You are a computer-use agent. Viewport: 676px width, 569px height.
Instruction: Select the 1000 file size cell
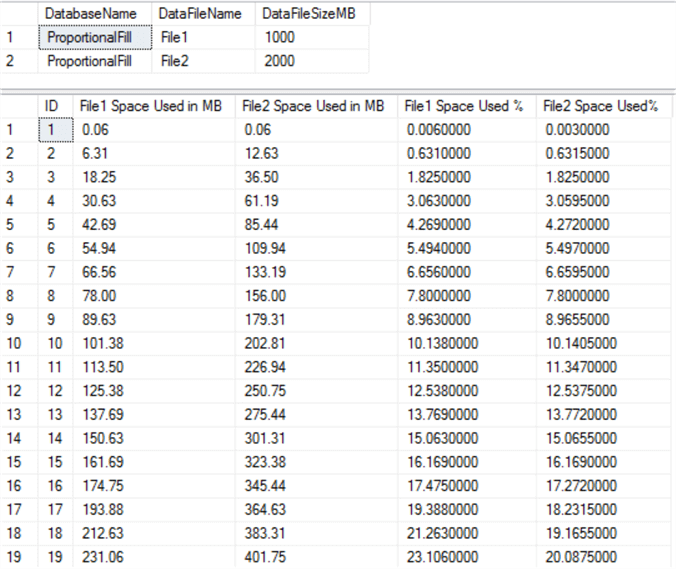[312, 38]
